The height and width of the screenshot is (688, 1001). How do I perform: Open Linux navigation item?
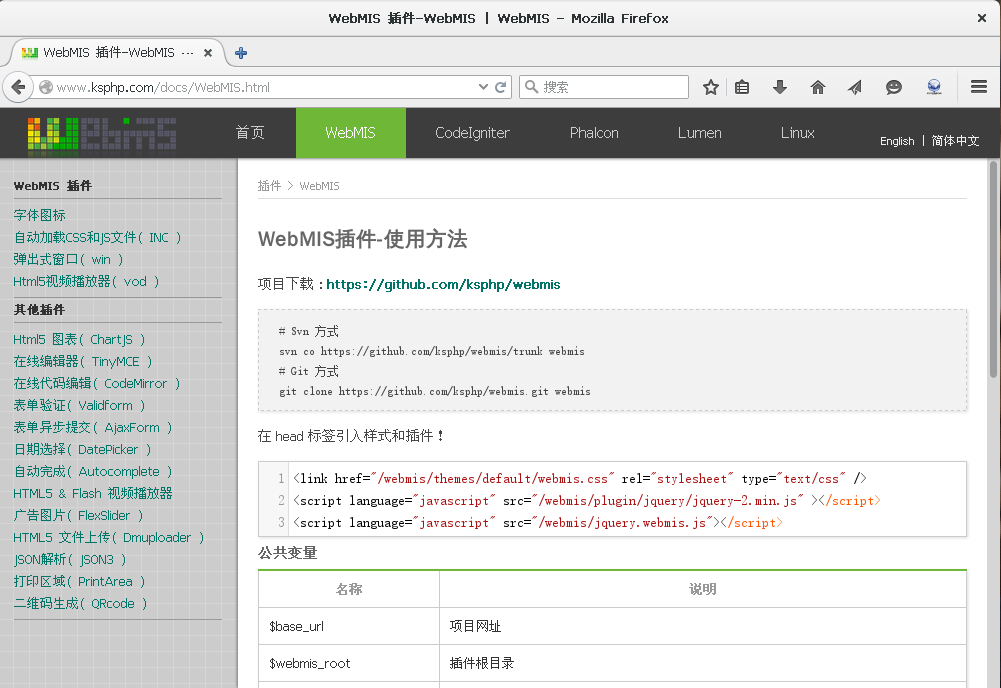pyautogui.click(x=797, y=133)
